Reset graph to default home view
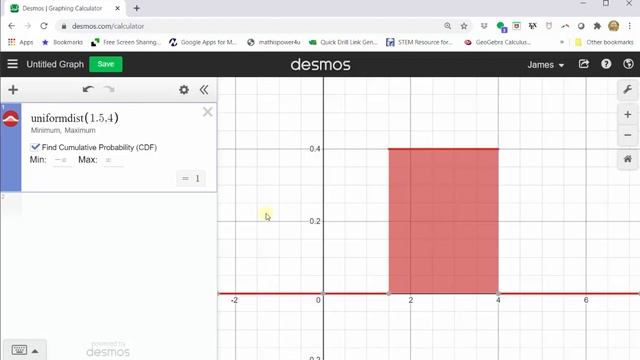This screenshot has width=640, height=360. [x=628, y=159]
